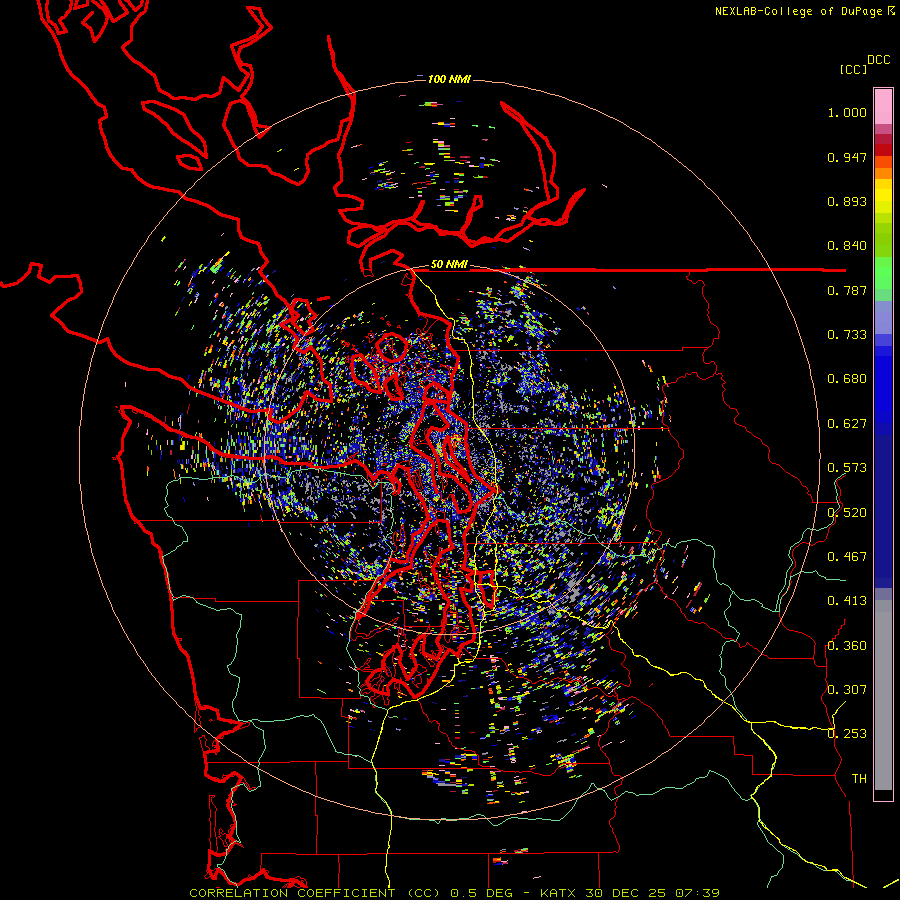Viewport: 900px width, 900px height.
Task: Click the 0.520 color scale value
Action: (847, 512)
